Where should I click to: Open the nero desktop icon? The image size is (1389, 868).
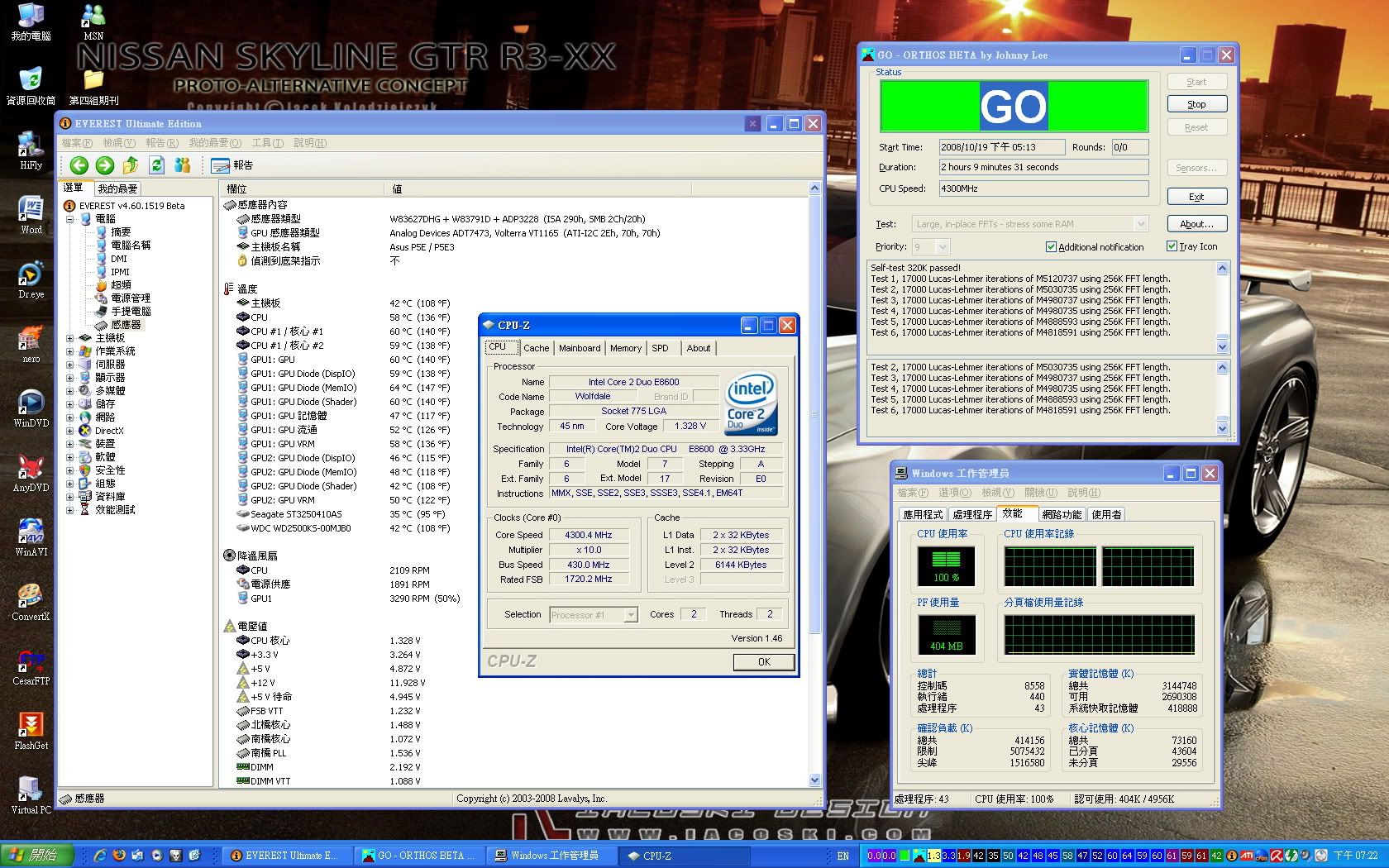(x=31, y=345)
